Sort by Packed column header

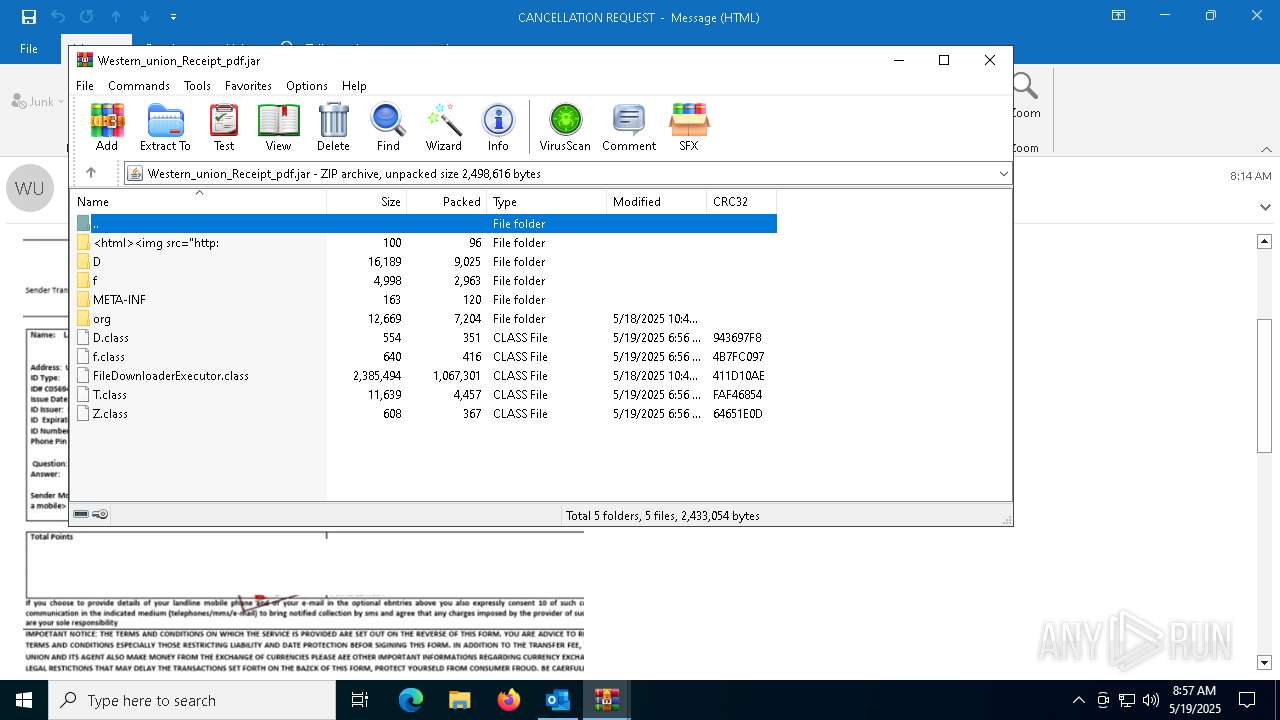447,201
